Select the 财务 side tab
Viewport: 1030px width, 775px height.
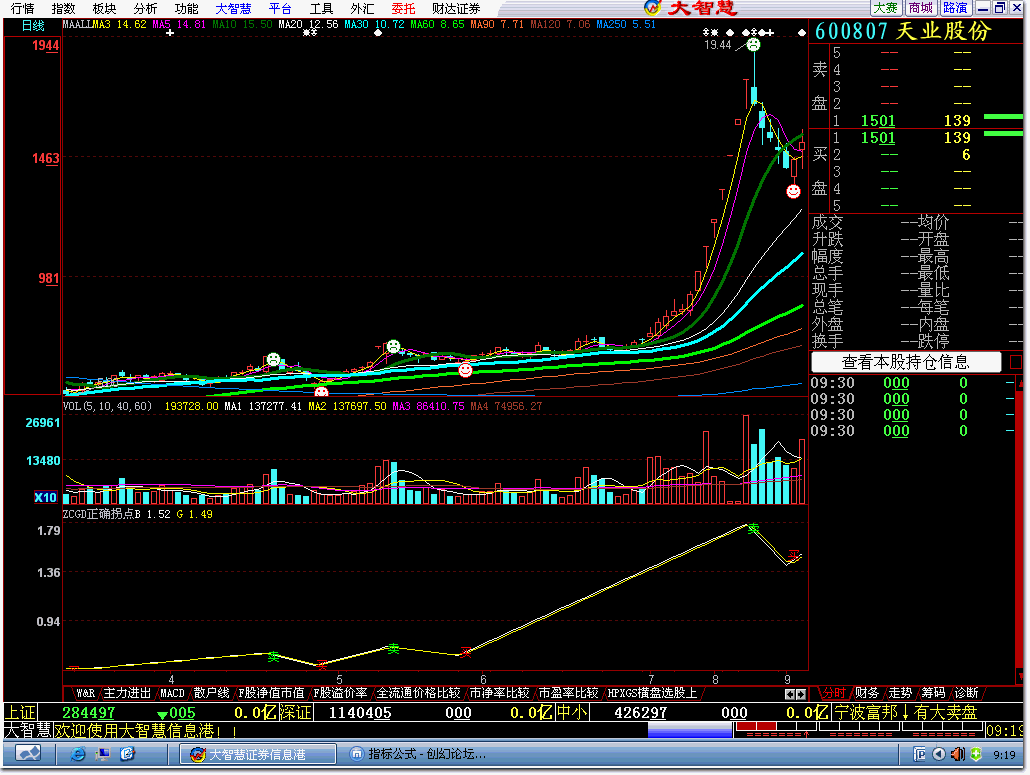[x=867, y=693]
